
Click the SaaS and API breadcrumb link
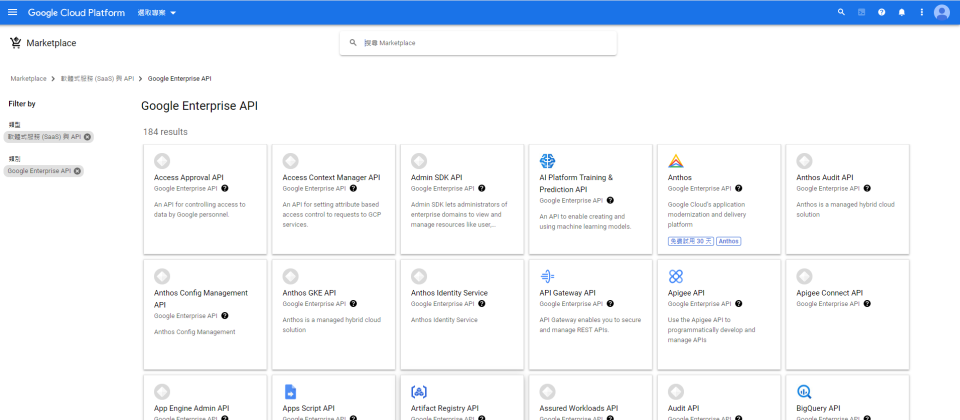coord(97,78)
